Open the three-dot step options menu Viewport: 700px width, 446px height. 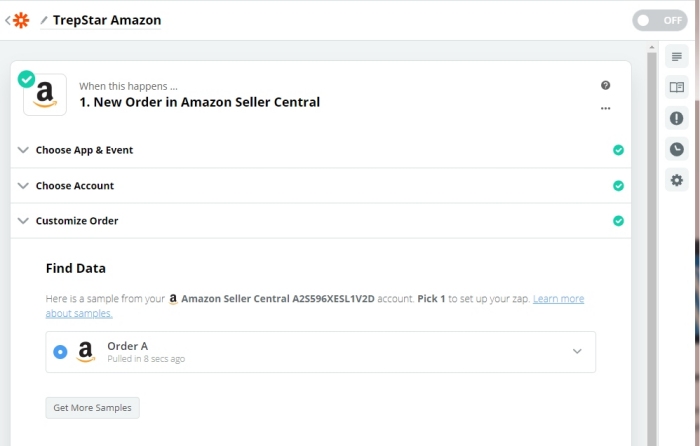click(x=605, y=108)
